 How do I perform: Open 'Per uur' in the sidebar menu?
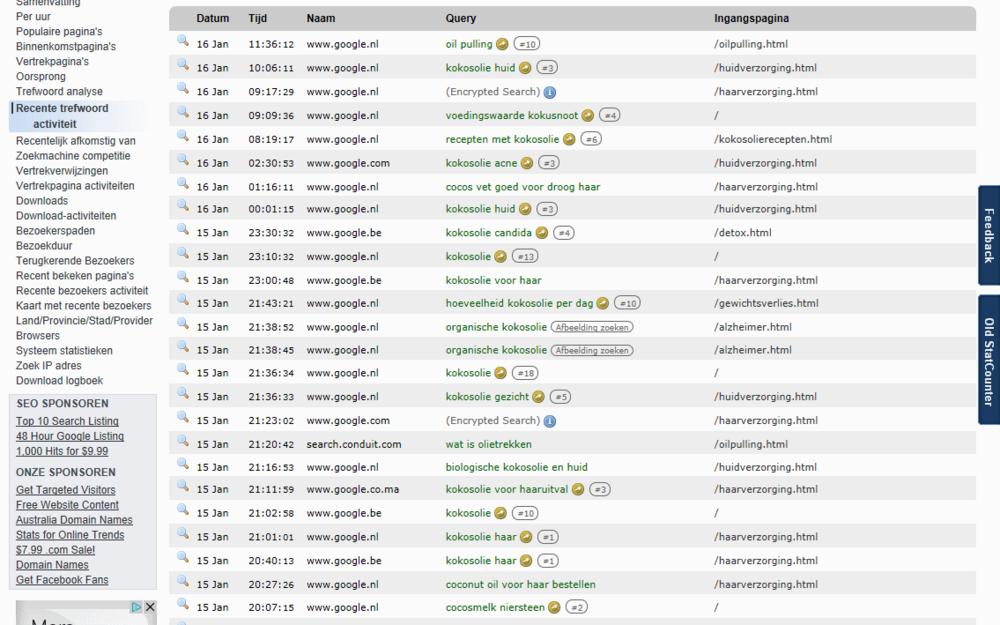pyautogui.click(x=33, y=17)
